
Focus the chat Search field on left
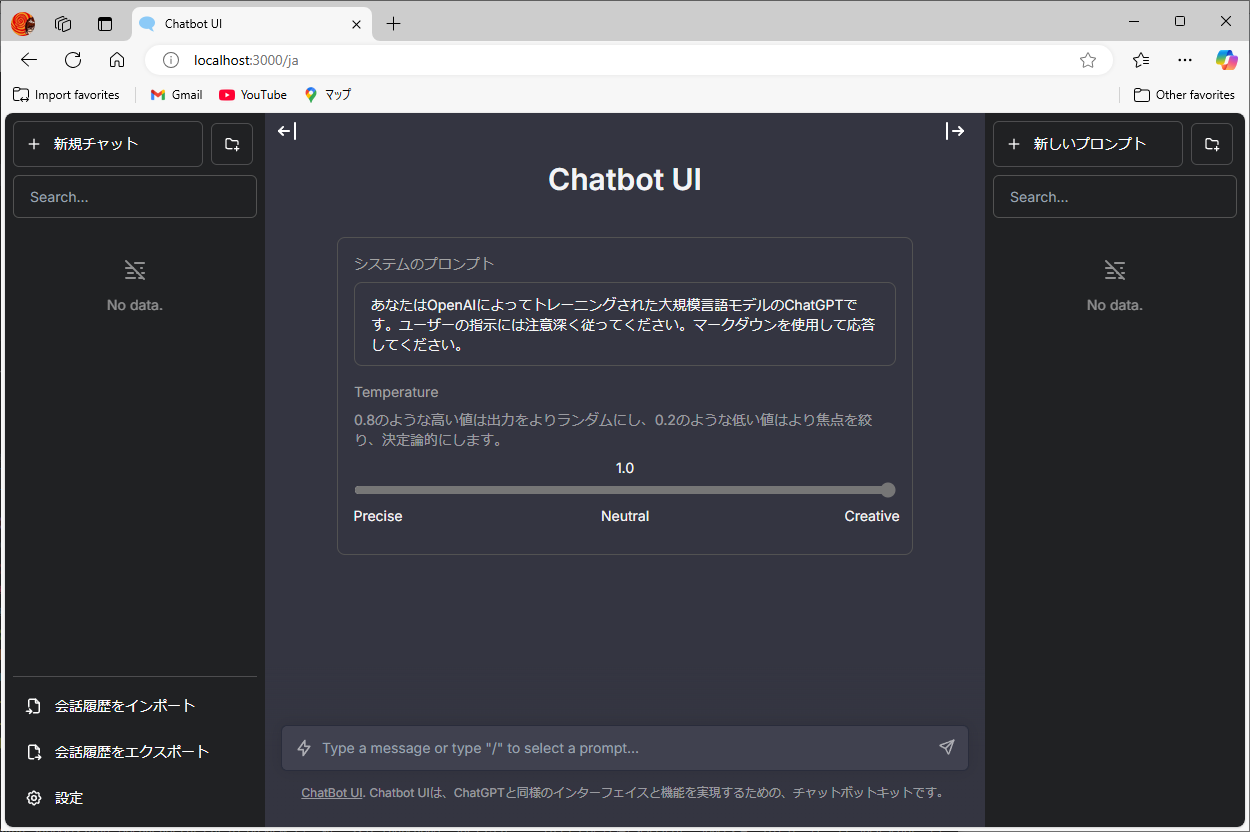[135, 197]
